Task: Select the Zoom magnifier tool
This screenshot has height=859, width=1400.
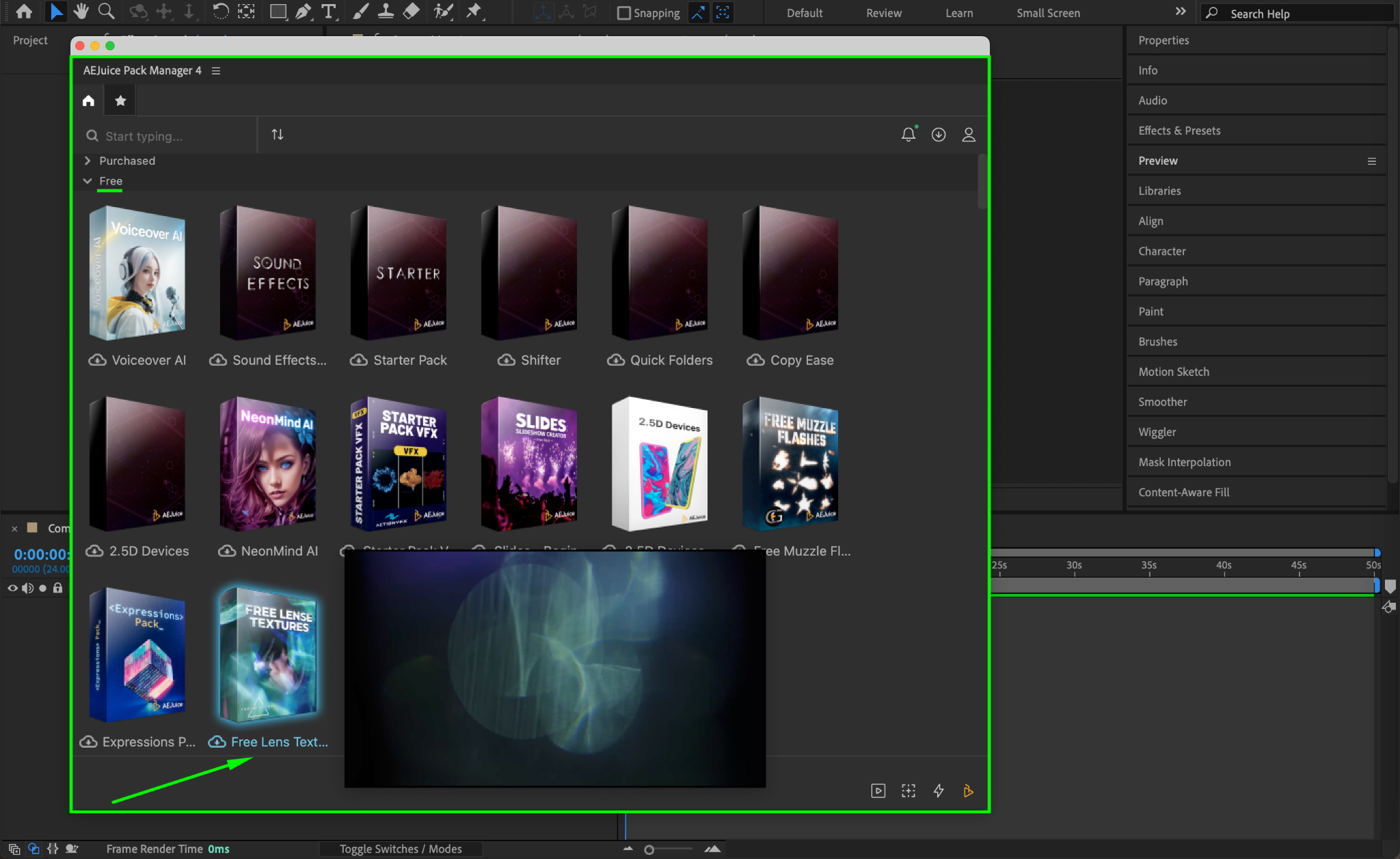Action: (106, 11)
